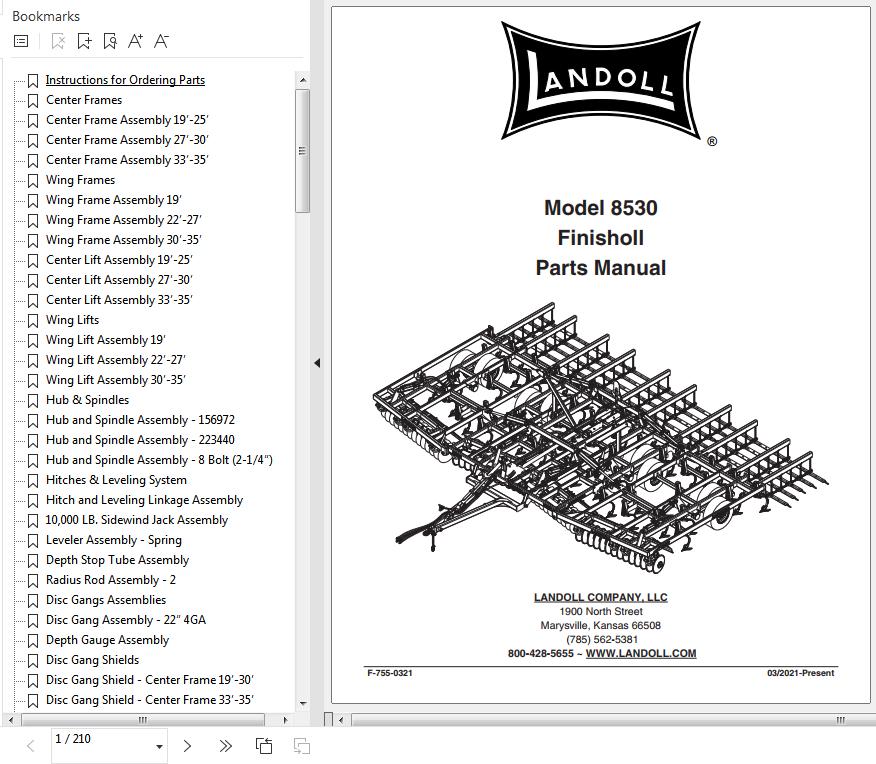Select the Disc Gang Shields bookmark
Screen dimensions: 876x764
[92, 660]
